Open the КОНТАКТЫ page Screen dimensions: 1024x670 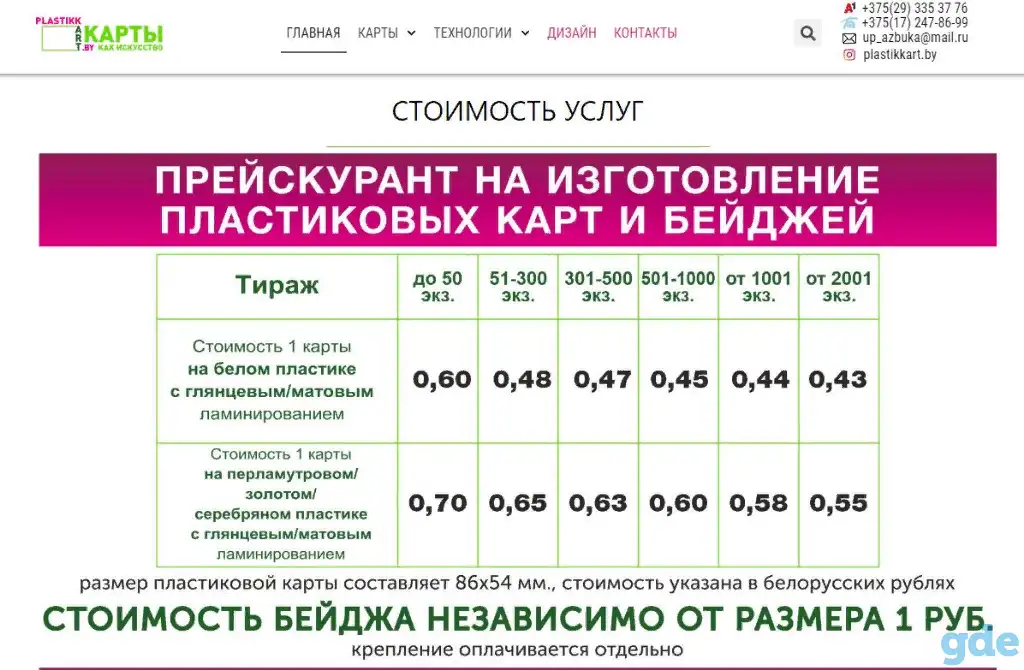click(645, 33)
